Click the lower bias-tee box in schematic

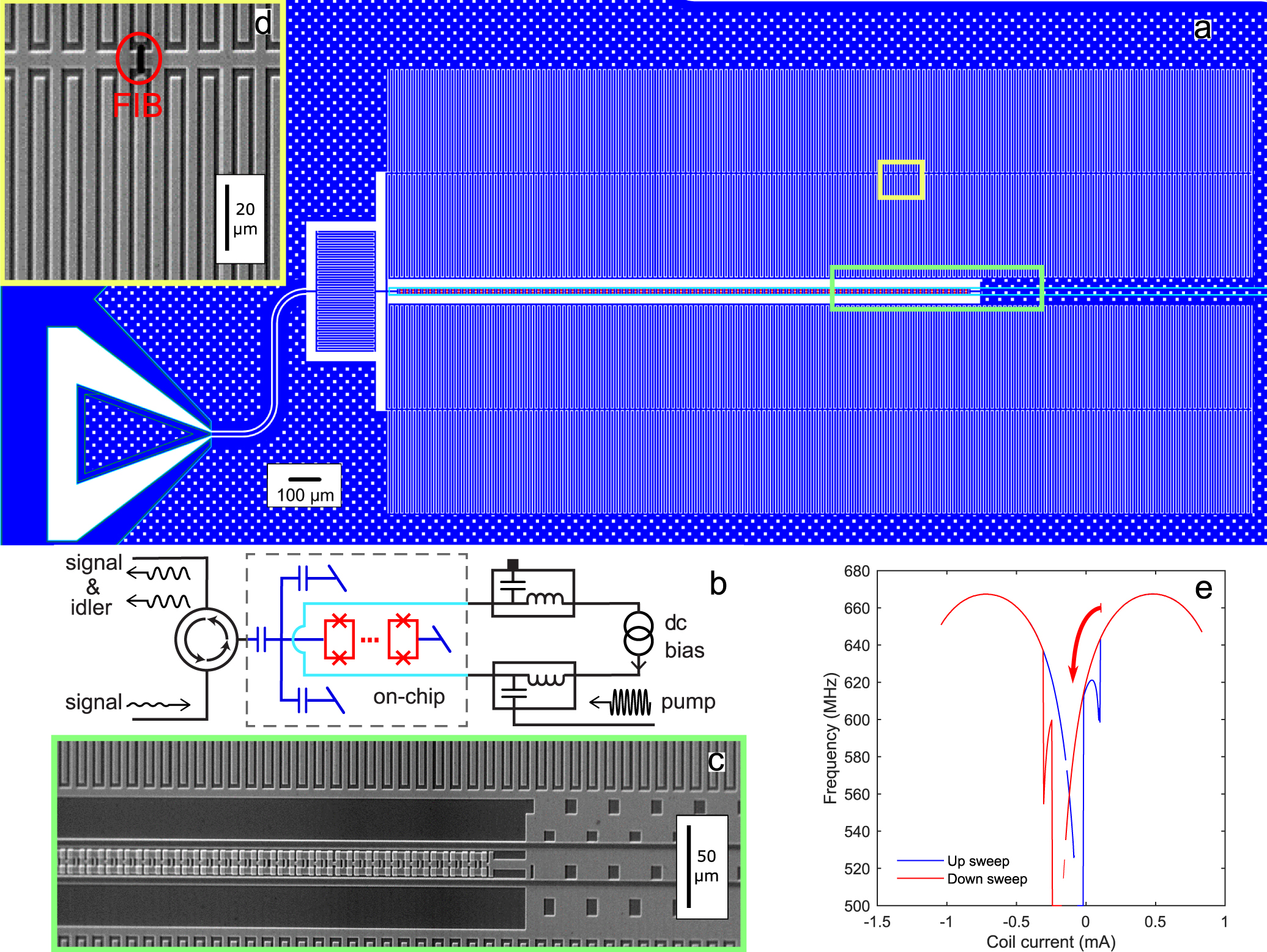point(534,686)
